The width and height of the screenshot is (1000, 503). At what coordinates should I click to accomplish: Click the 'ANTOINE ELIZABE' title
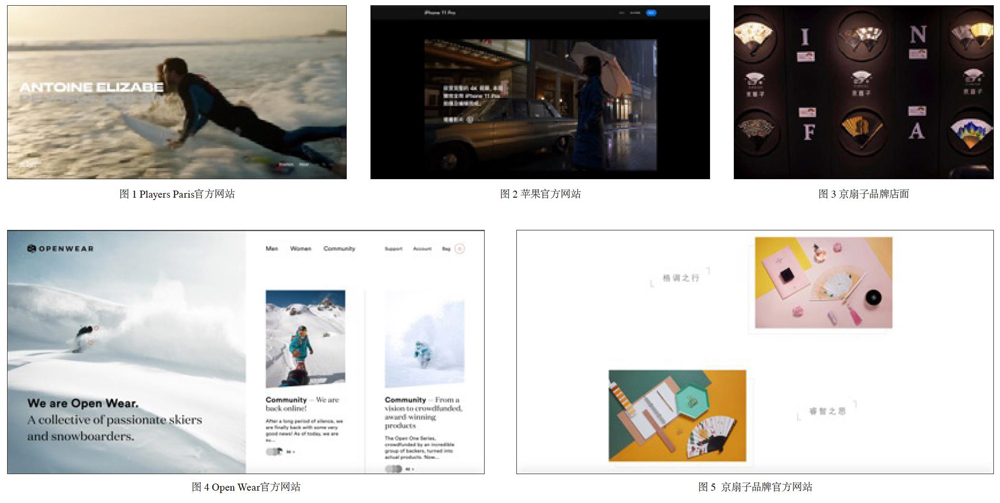(x=91, y=87)
